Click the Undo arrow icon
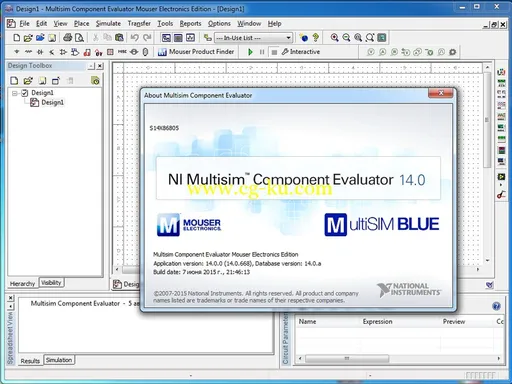Viewport: 512px width, 384px height. click(x=135, y=38)
